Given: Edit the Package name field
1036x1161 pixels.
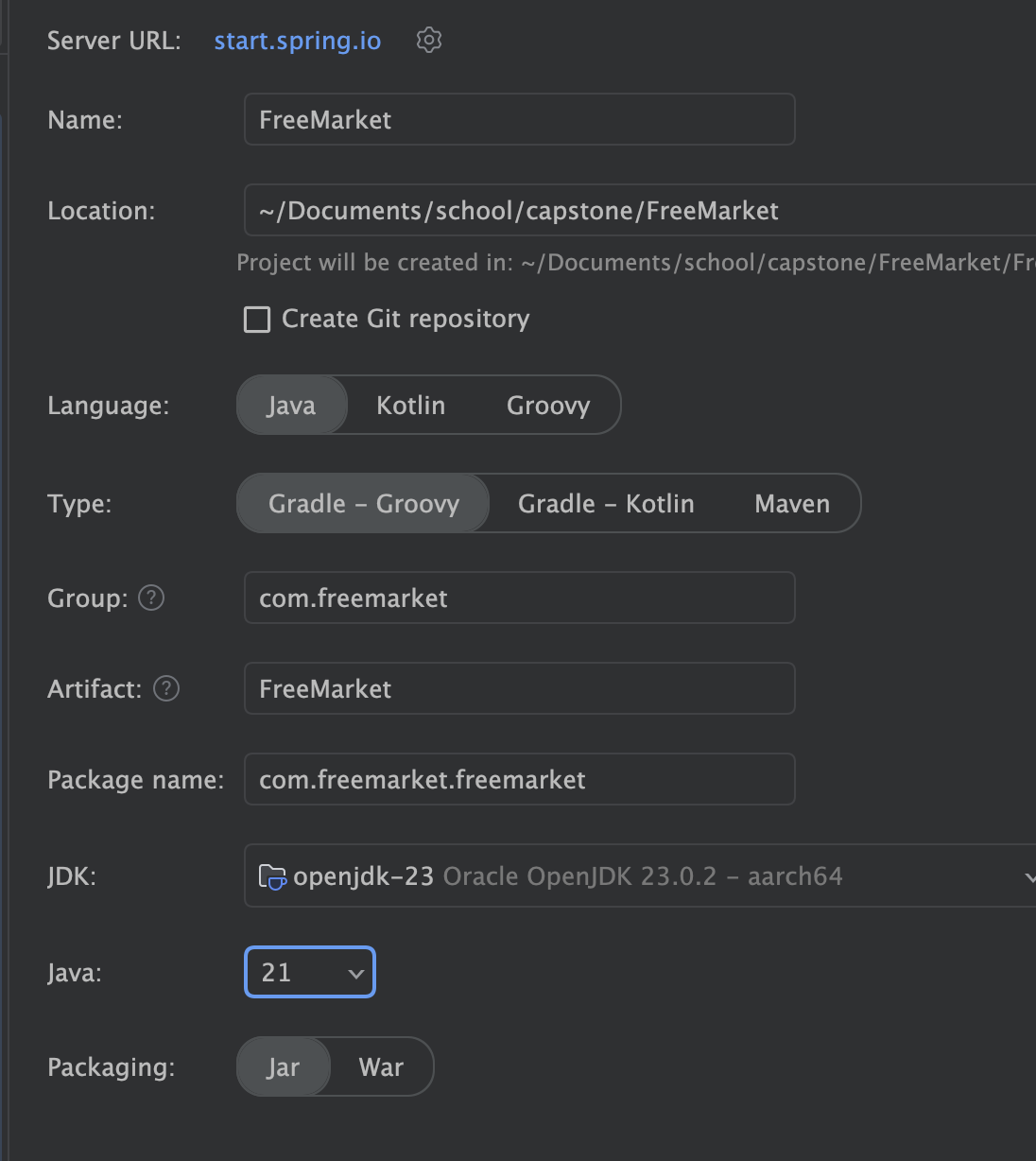Looking at the screenshot, I should pos(519,779).
